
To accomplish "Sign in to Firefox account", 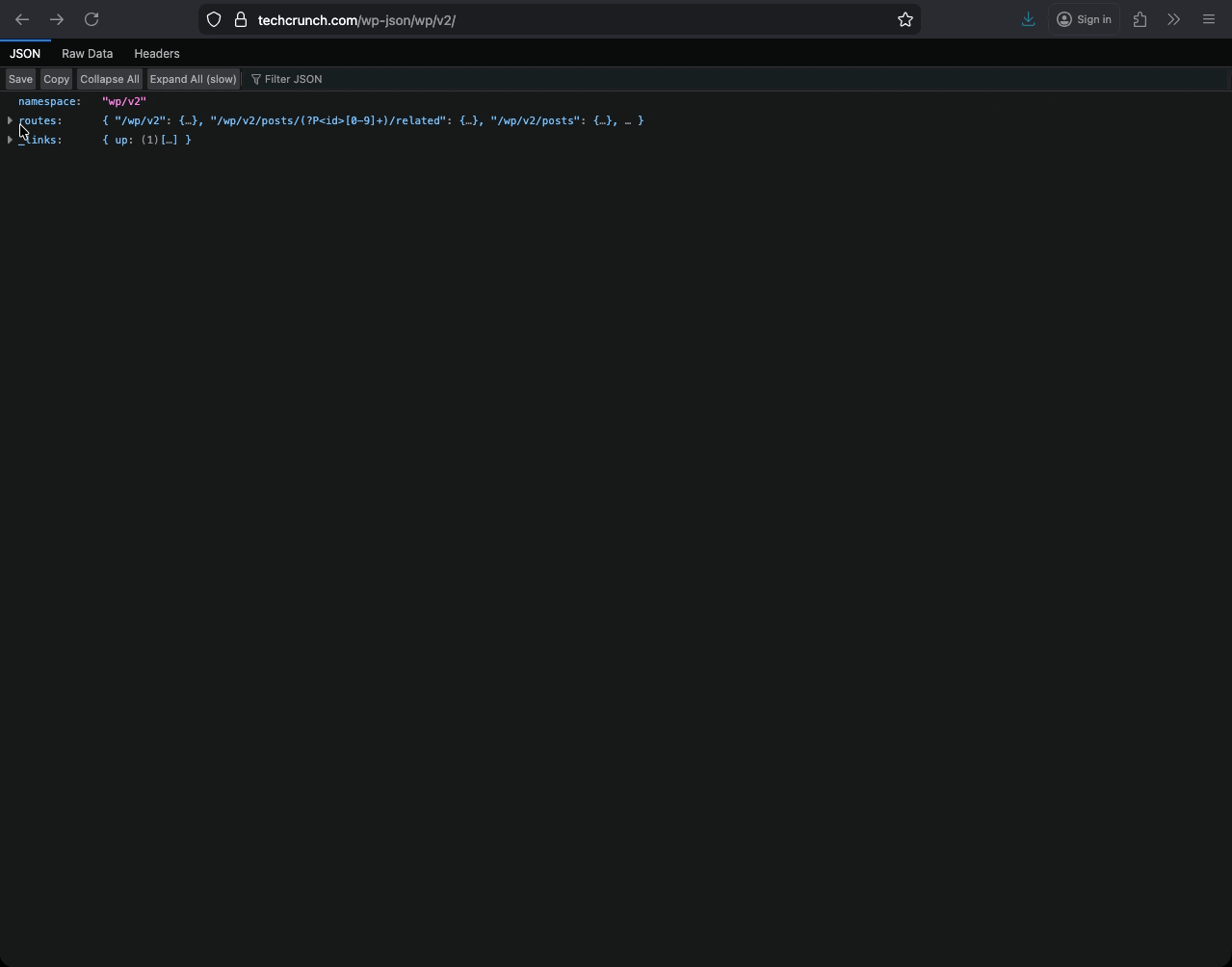I will (x=1085, y=19).
